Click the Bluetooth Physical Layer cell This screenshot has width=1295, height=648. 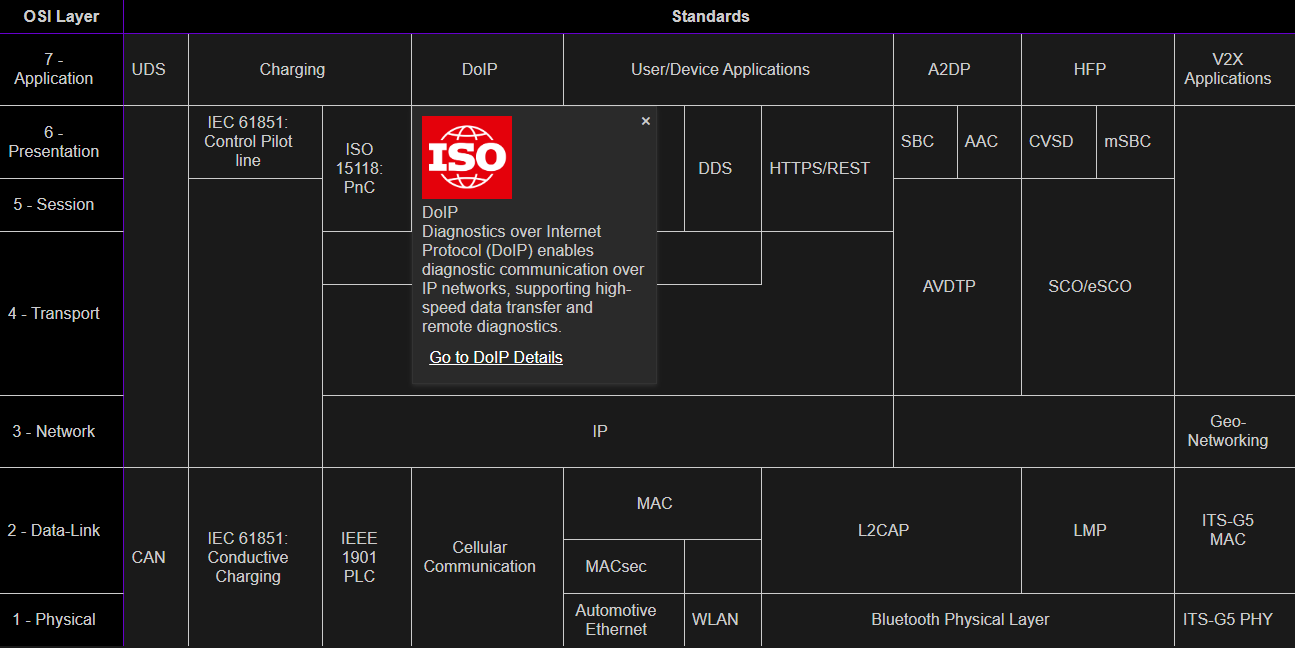(x=960, y=619)
